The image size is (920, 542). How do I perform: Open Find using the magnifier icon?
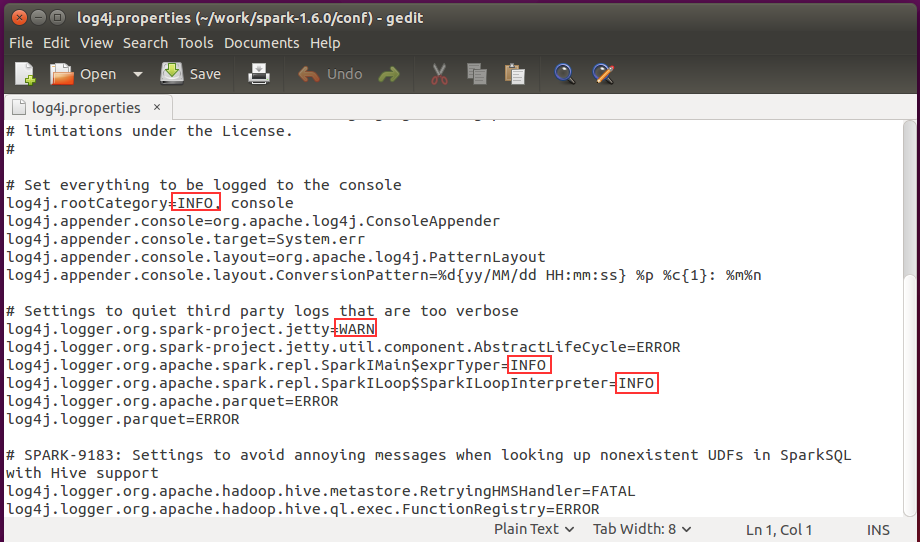click(x=564, y=74)
